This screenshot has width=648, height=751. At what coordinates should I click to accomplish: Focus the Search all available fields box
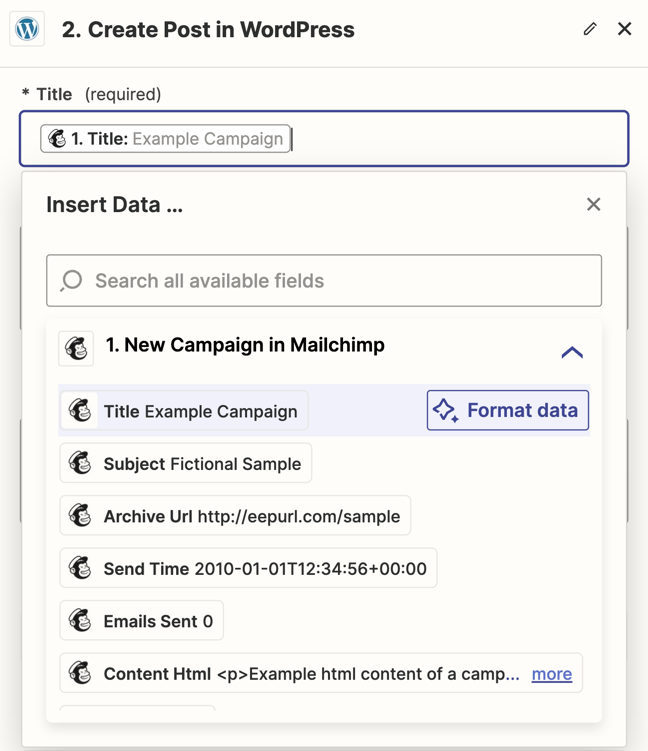(x=324, y=281)
